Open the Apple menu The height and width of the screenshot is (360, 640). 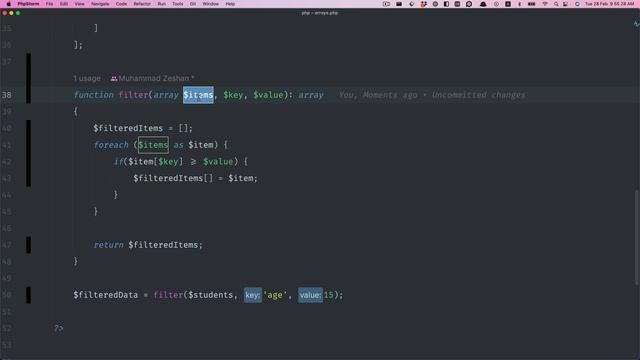[x=8, y=4]
